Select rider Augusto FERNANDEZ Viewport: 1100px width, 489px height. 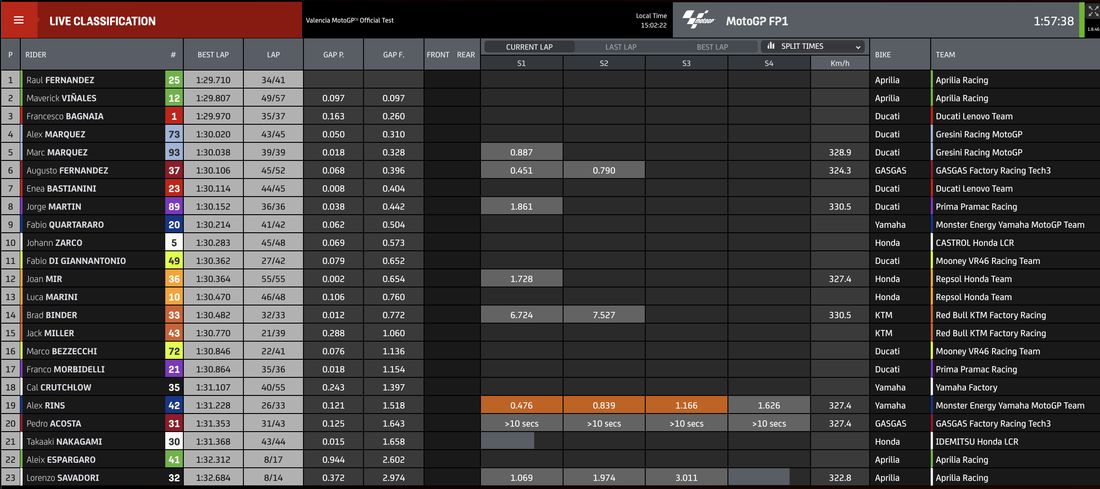tap(66, 170)
